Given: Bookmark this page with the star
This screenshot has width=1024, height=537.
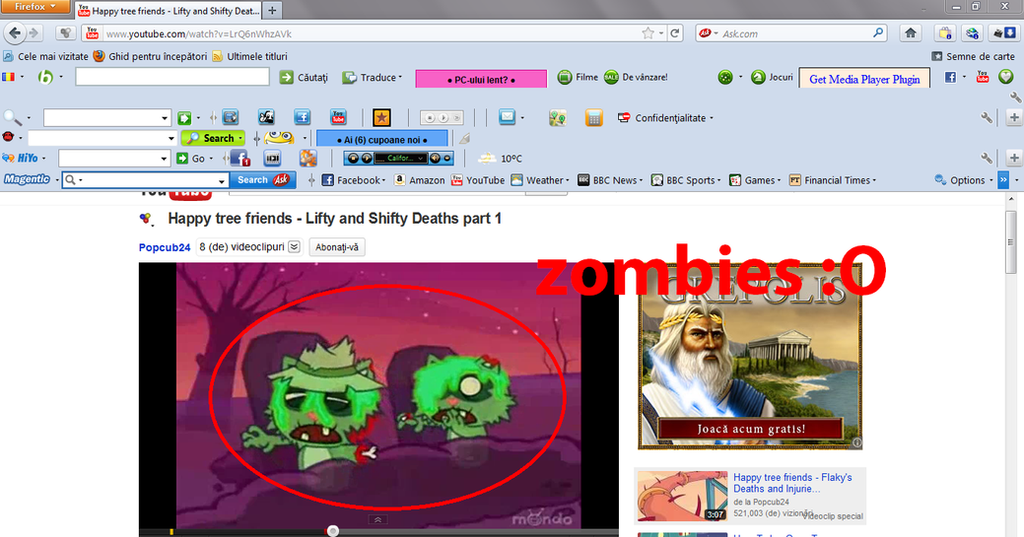Looking at the screenshot, I should point(647,33).
